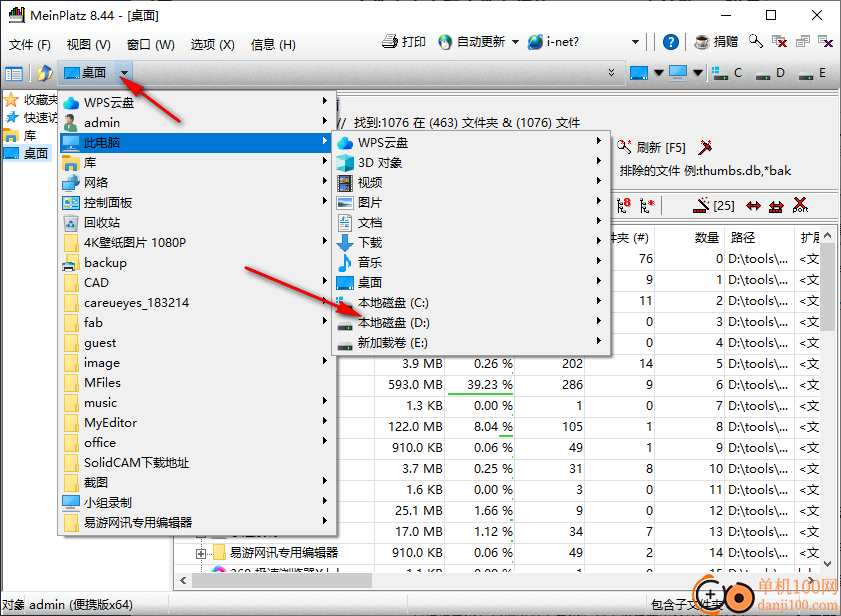This screenshot has height=616, width=841.
Task: Open the 视图 (V) menu
Action: tap(88, 45)
